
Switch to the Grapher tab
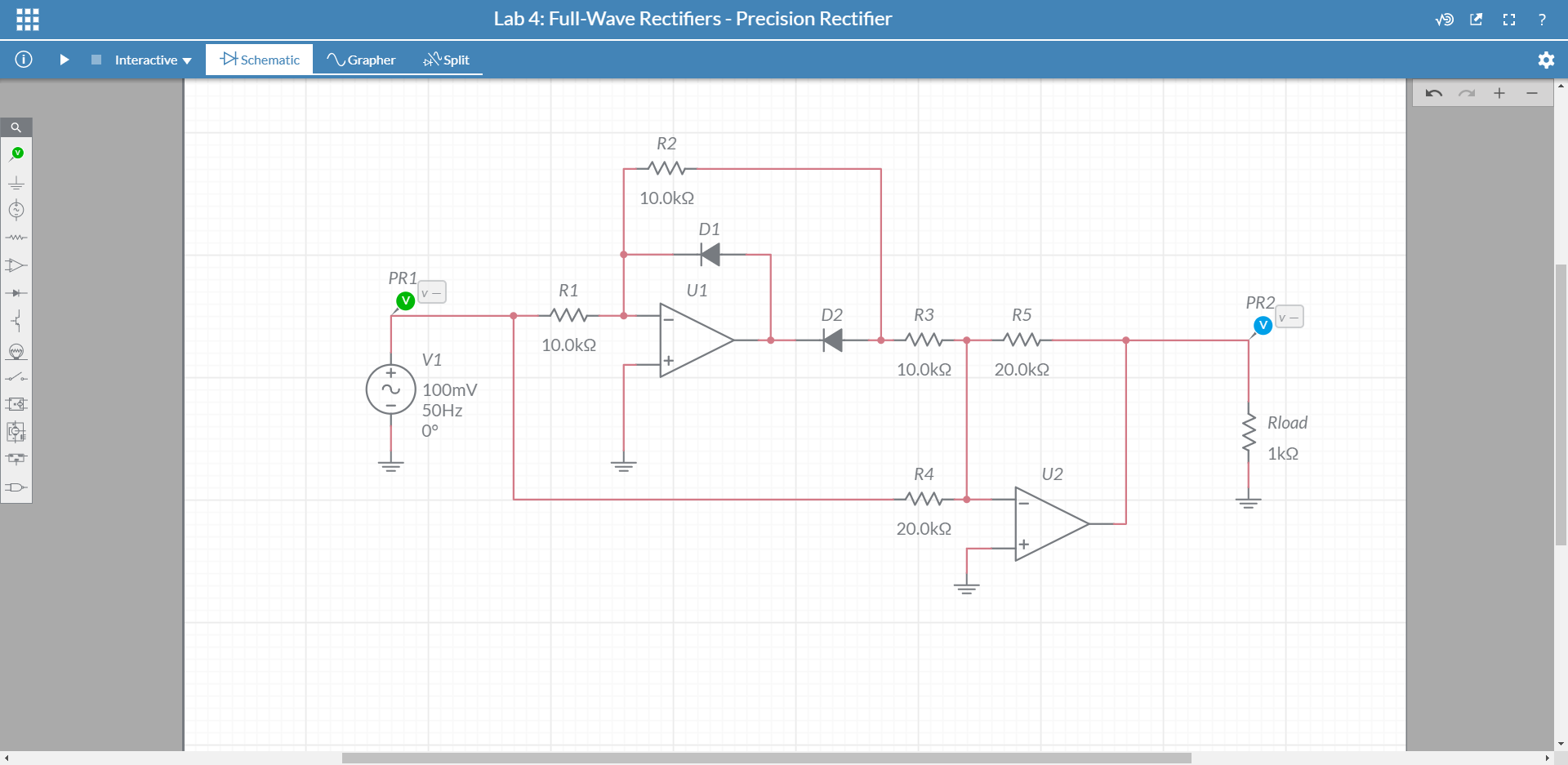coord(361,60)
